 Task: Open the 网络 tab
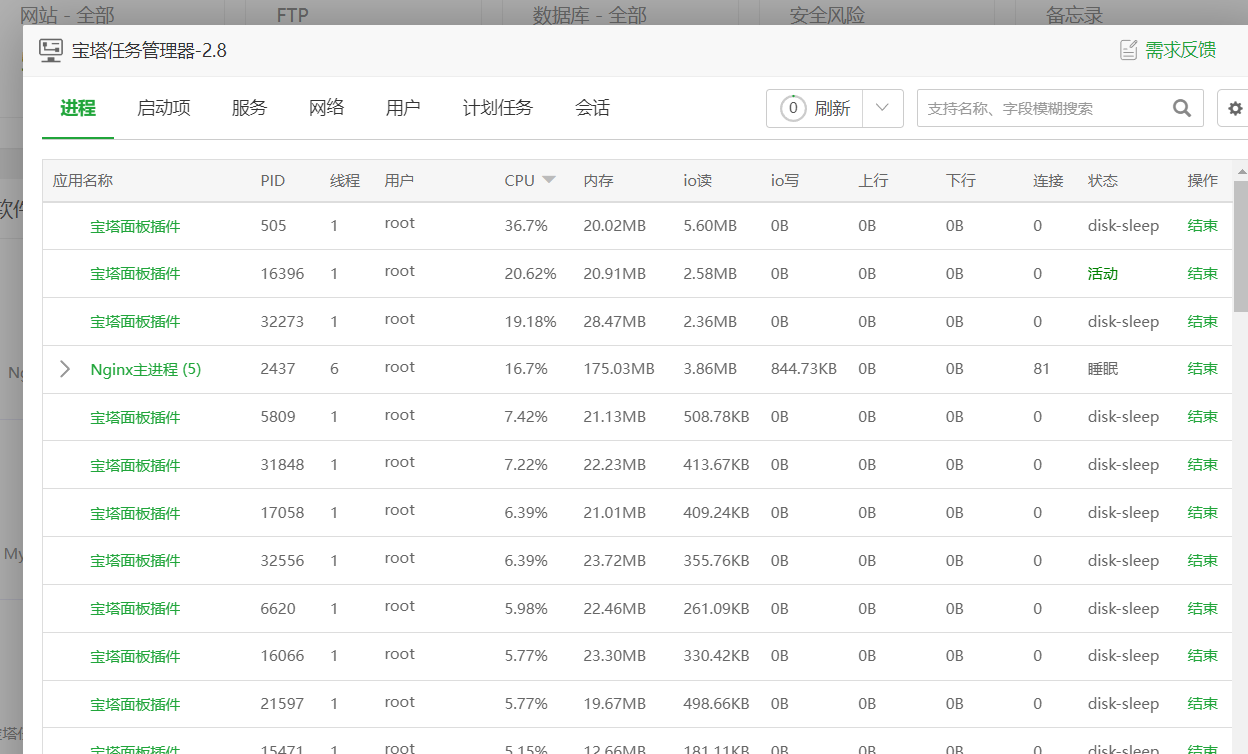326,108
